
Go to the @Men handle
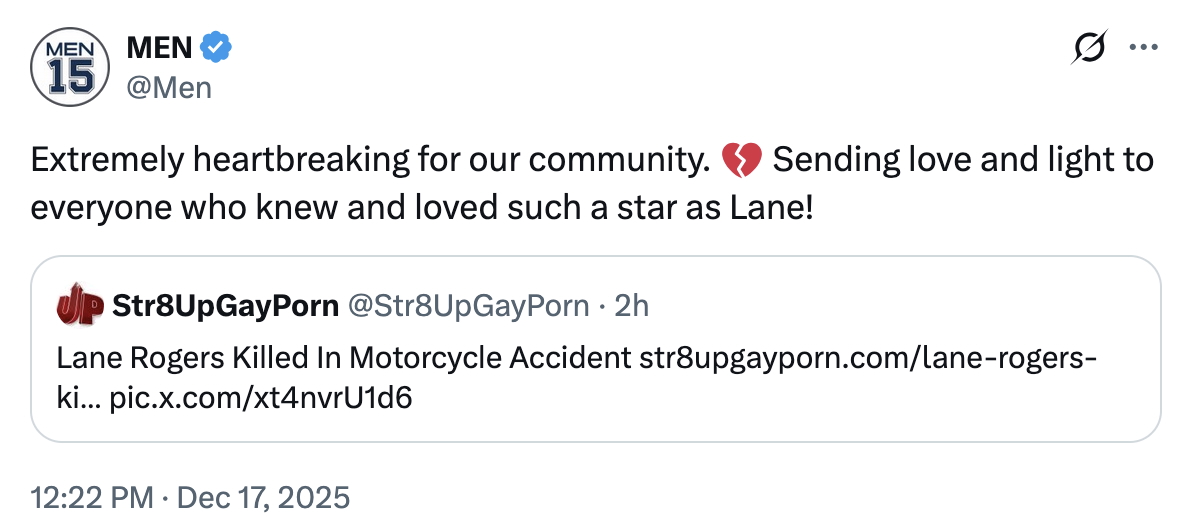click(x=169, y=88)
